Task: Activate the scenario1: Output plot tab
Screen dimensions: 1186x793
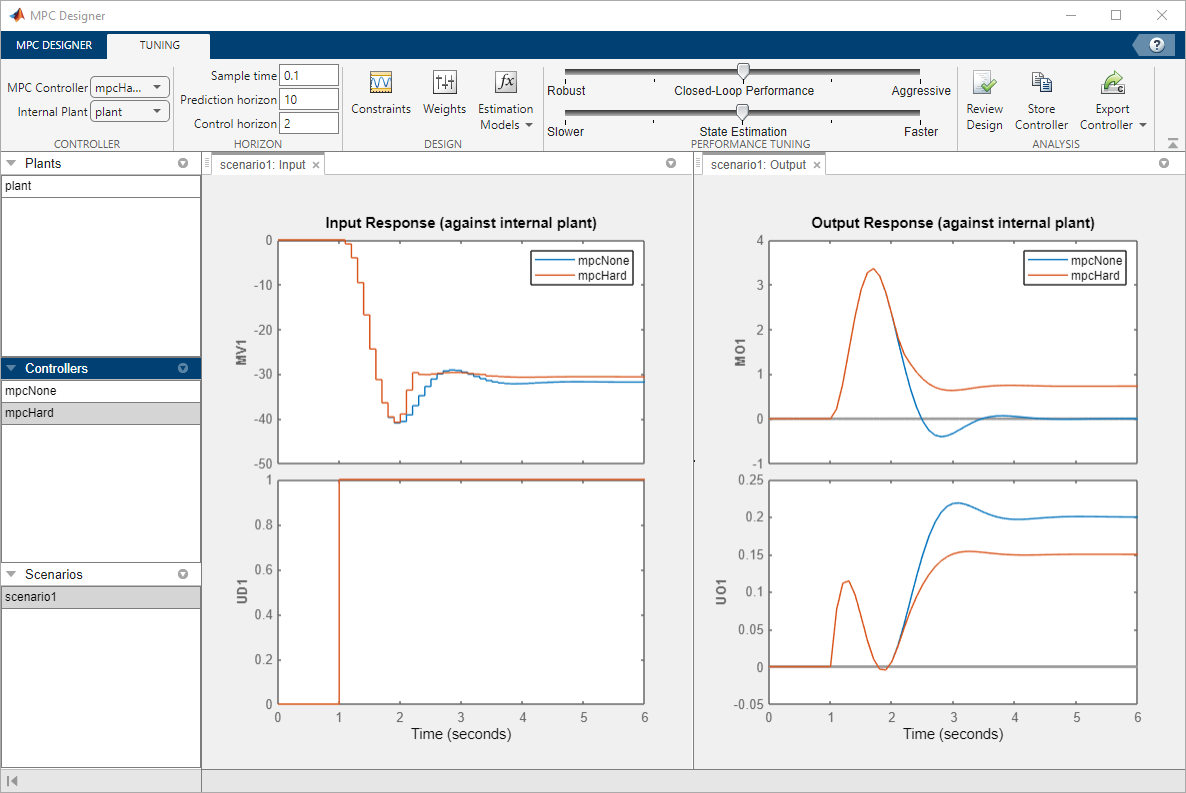Action: [758, 165]
